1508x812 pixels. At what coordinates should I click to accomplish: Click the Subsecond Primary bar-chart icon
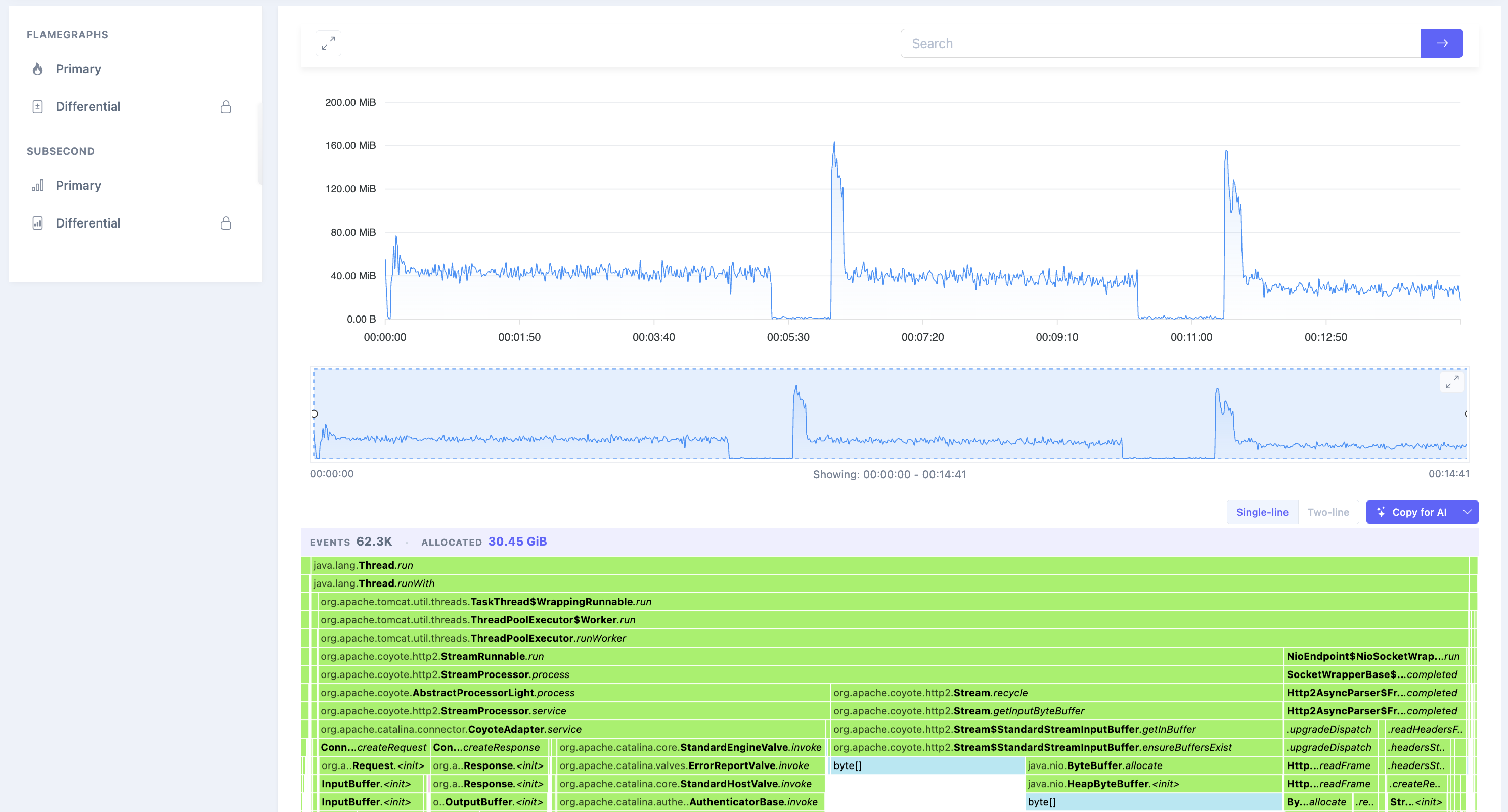point(37,186)
